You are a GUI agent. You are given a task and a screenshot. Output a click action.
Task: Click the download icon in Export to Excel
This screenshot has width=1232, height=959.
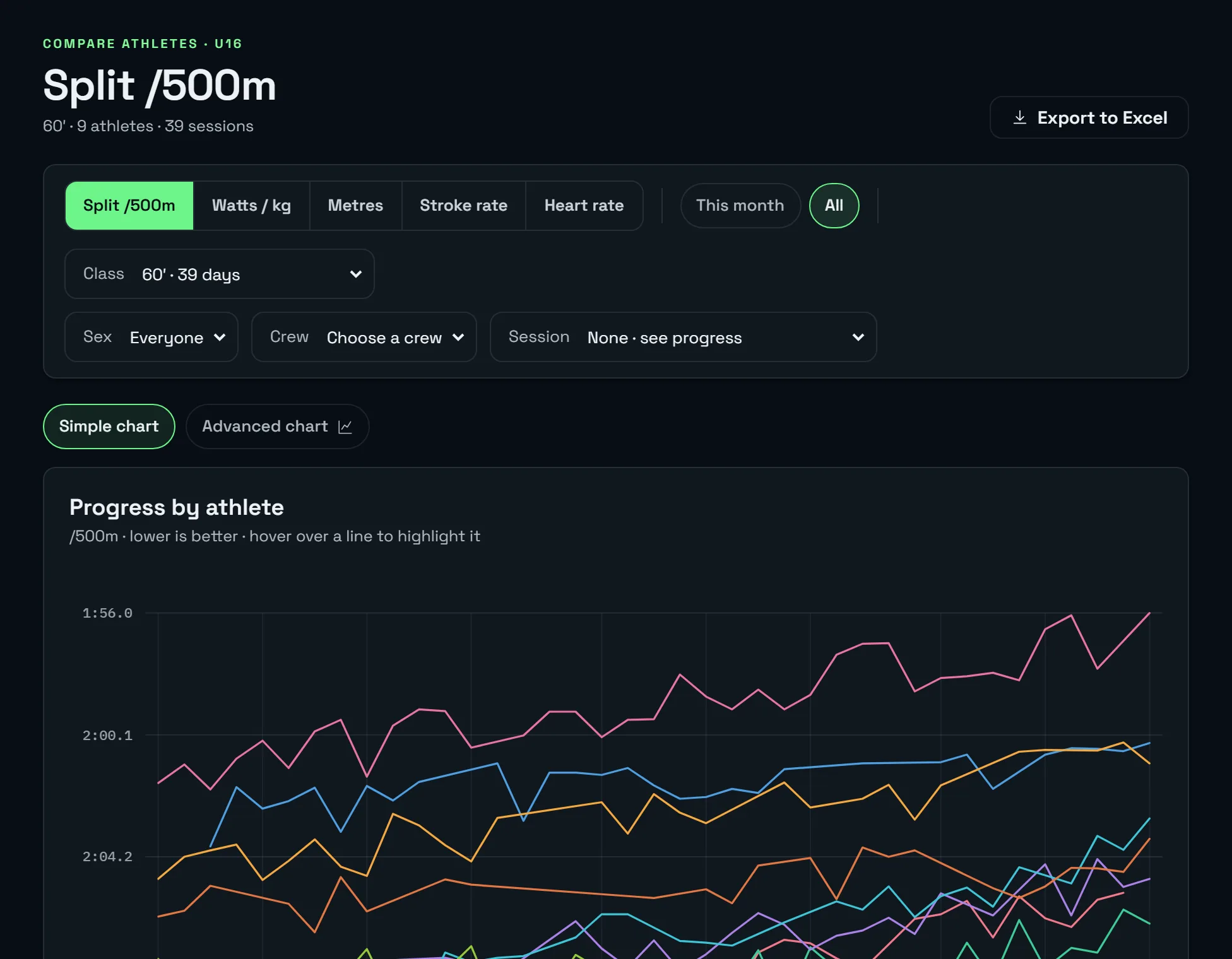point(1019,117)
